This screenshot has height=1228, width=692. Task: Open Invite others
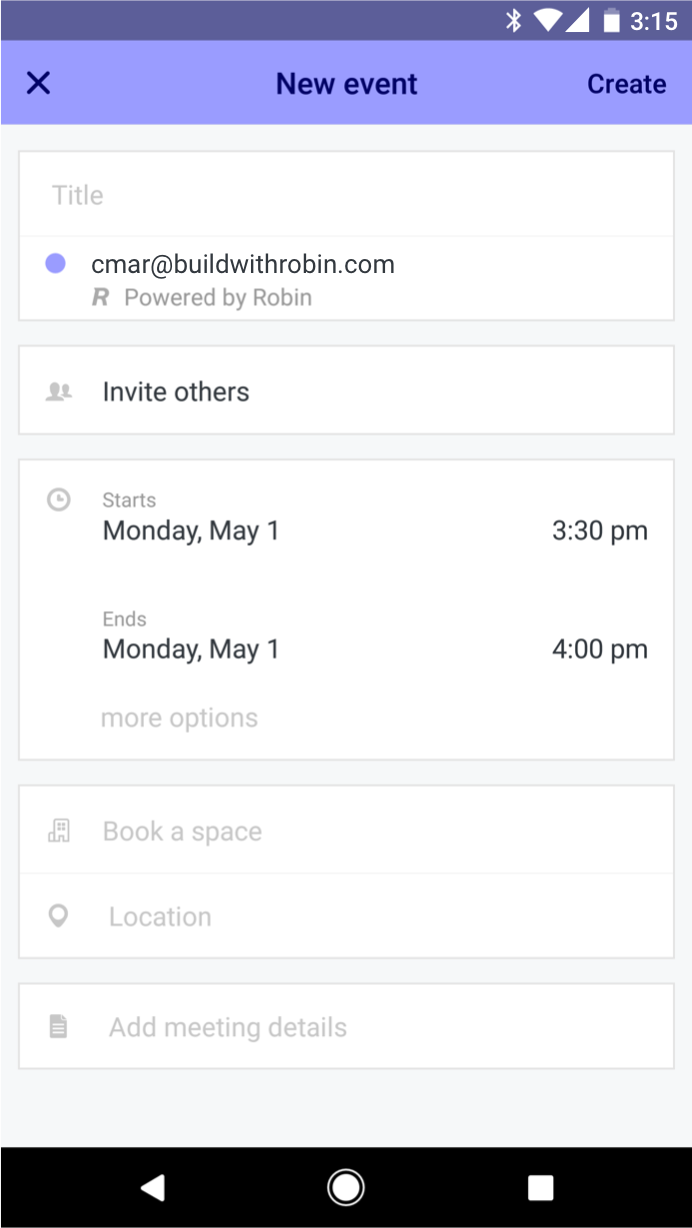(x=176, y=392)
